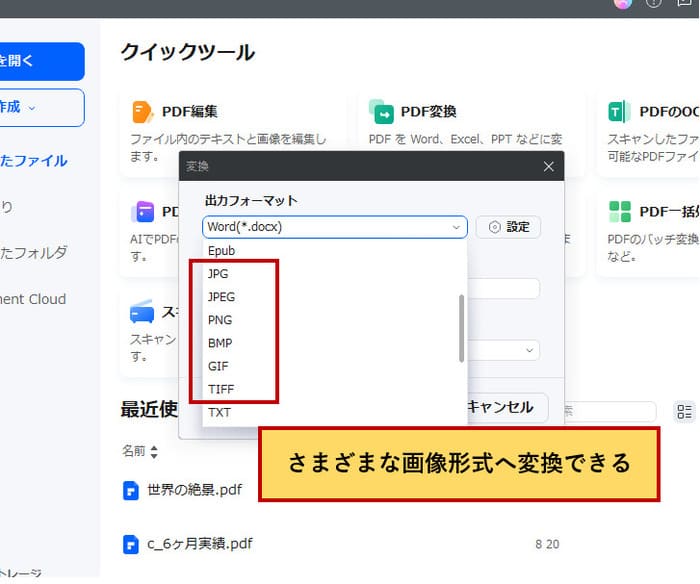Open the PDF変換 tool icon

[x=380, y=111]
